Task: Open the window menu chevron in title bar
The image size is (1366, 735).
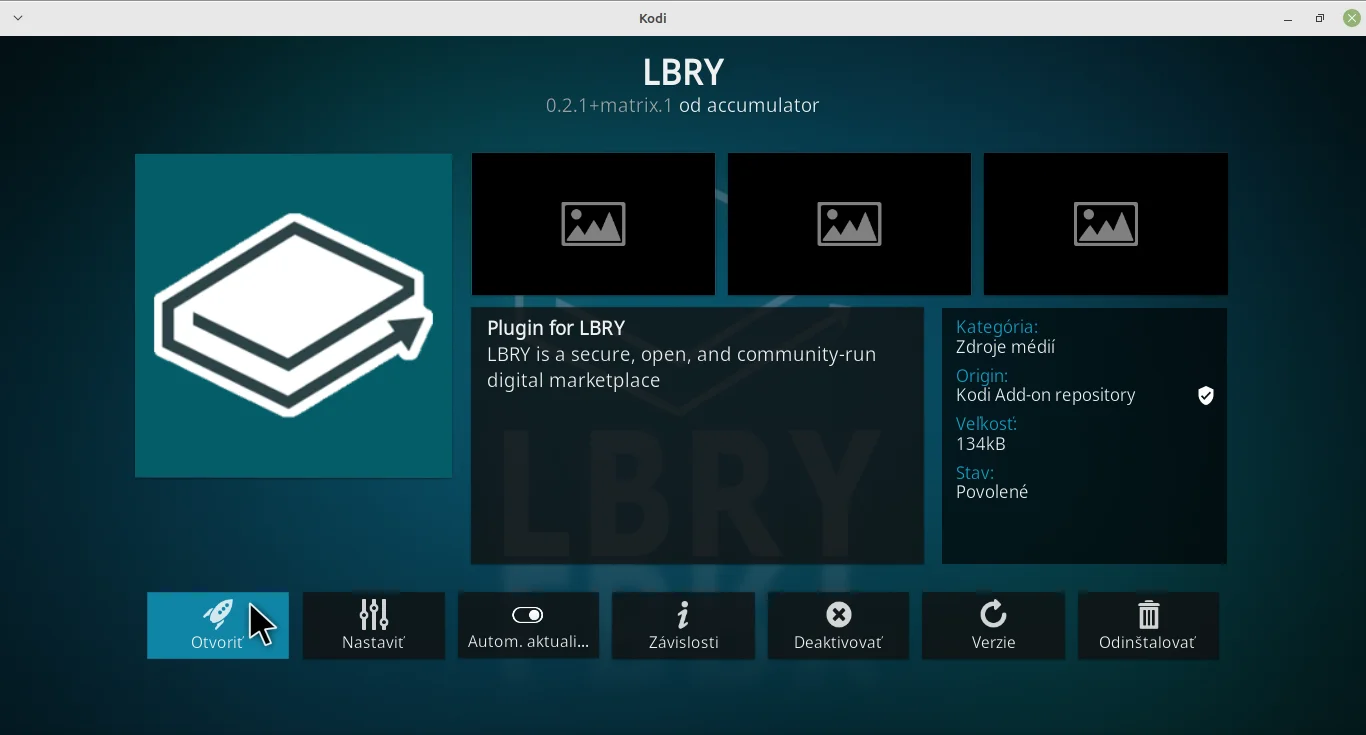Action: (x=18, y=18)
